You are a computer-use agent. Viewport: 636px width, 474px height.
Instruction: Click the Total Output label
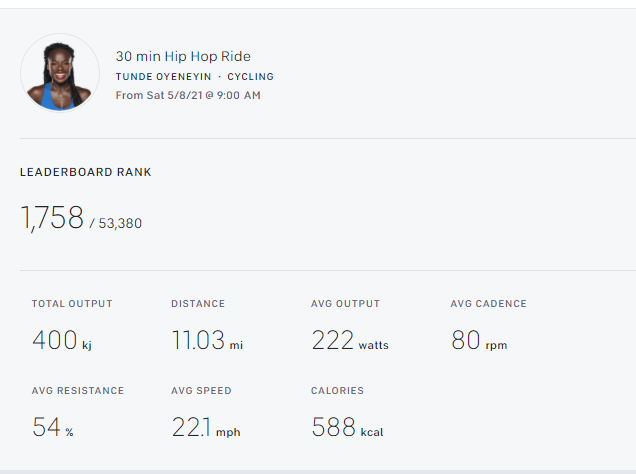(x=72, y=304)
